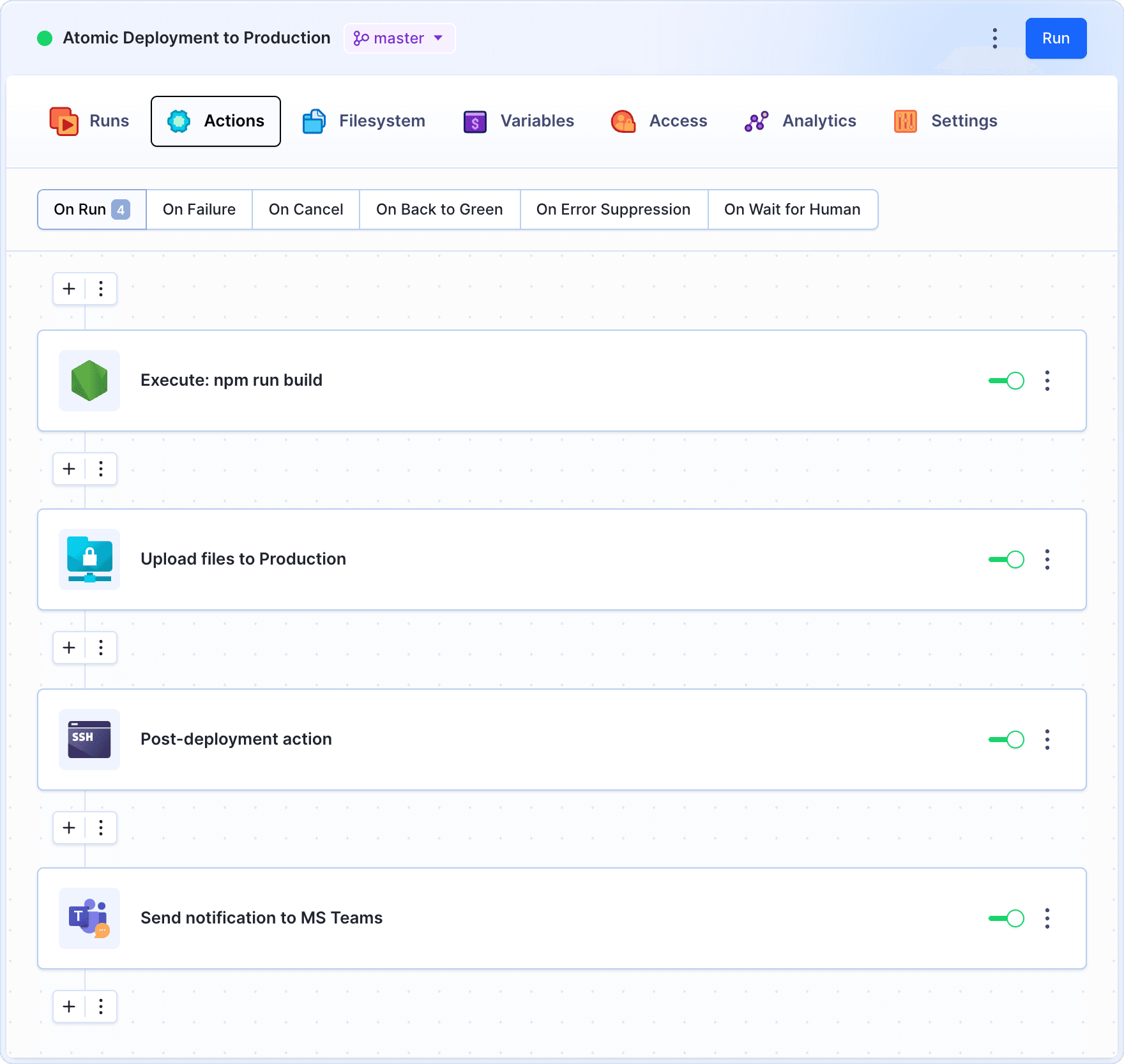This screenshot has width=1124, height=1064.
Task: Disable the Execute npm run build action
Action: [x=1006, y=381]
